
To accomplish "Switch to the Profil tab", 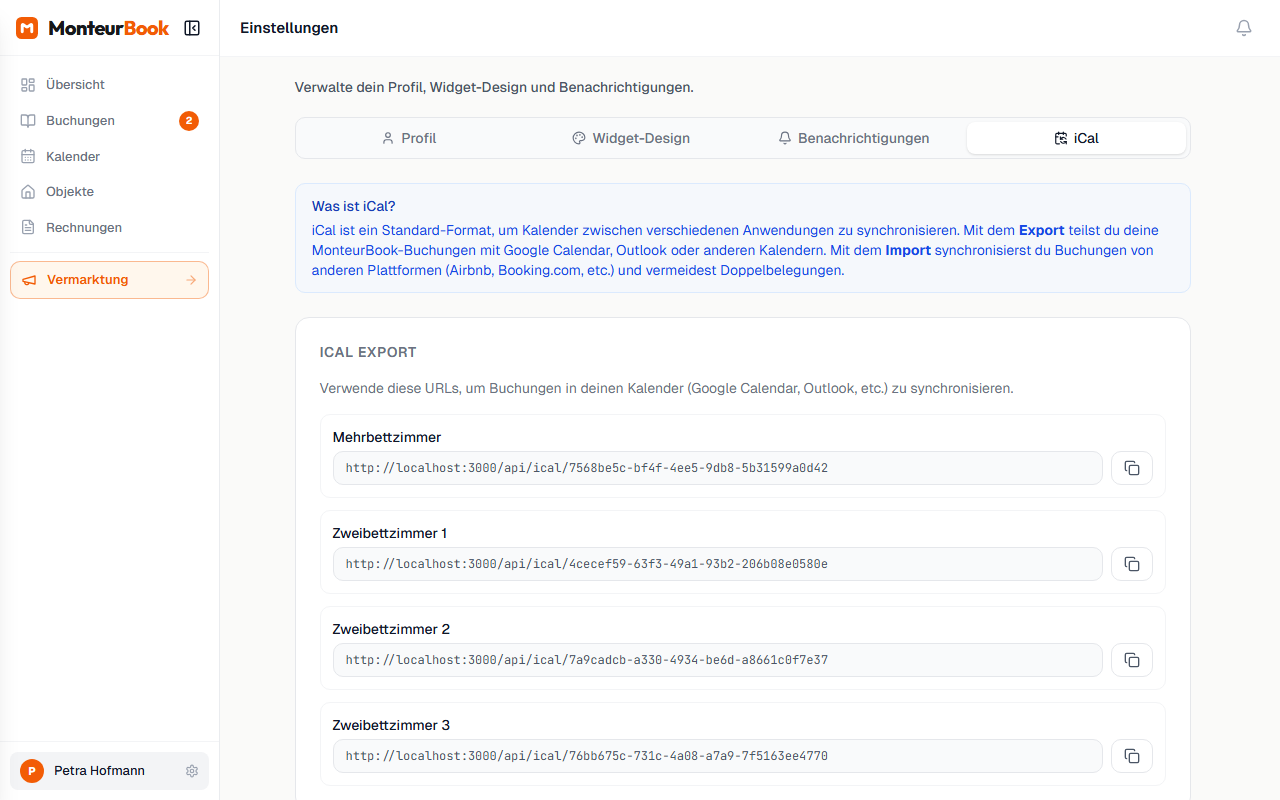I will (409, 138).
